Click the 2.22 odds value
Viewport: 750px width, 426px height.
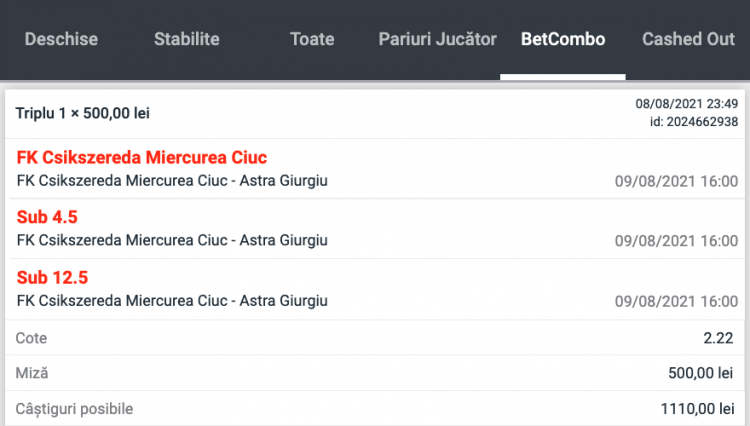click(x=720, y=338)
